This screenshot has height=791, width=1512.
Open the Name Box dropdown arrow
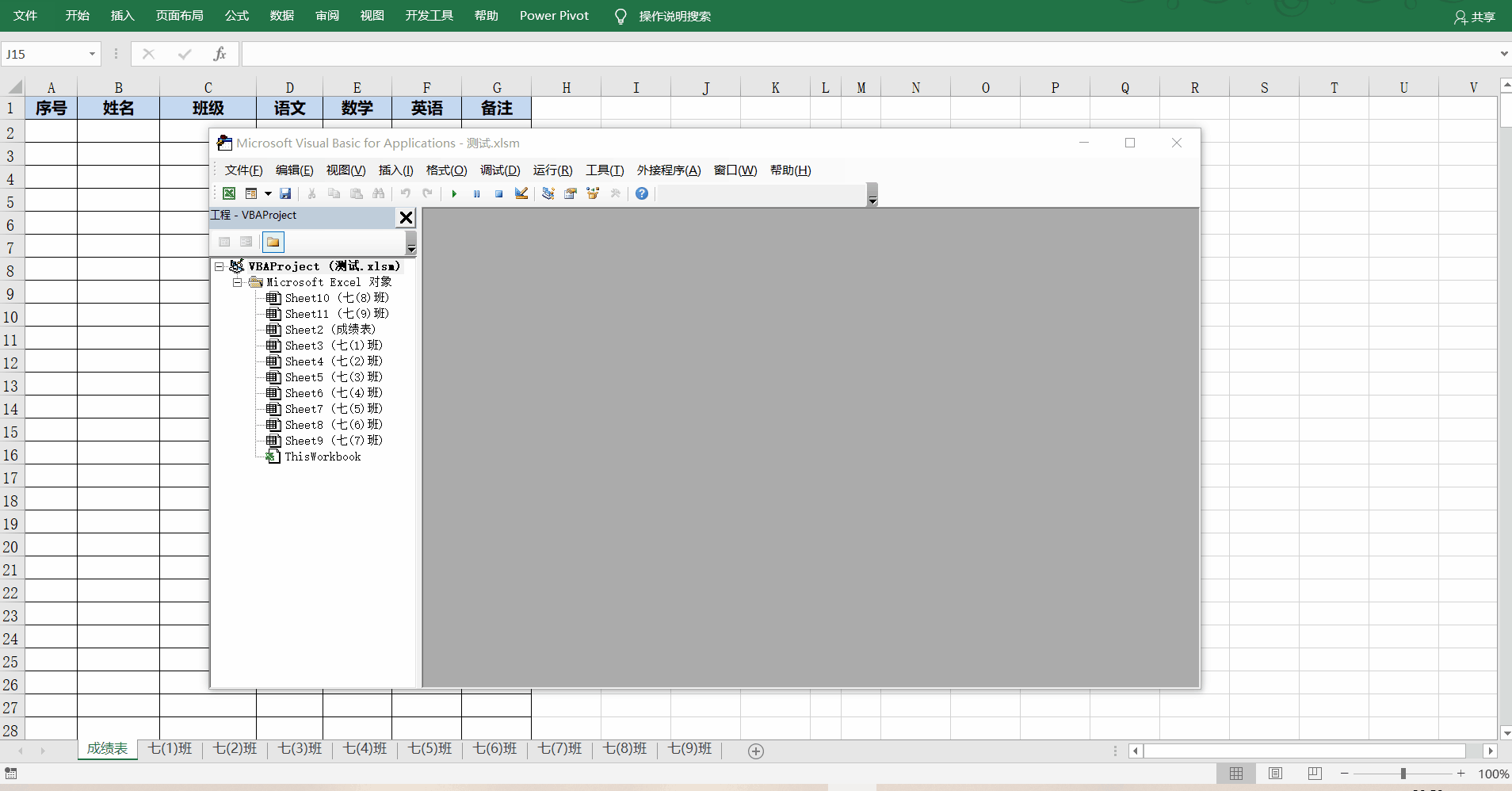[92, 54]
